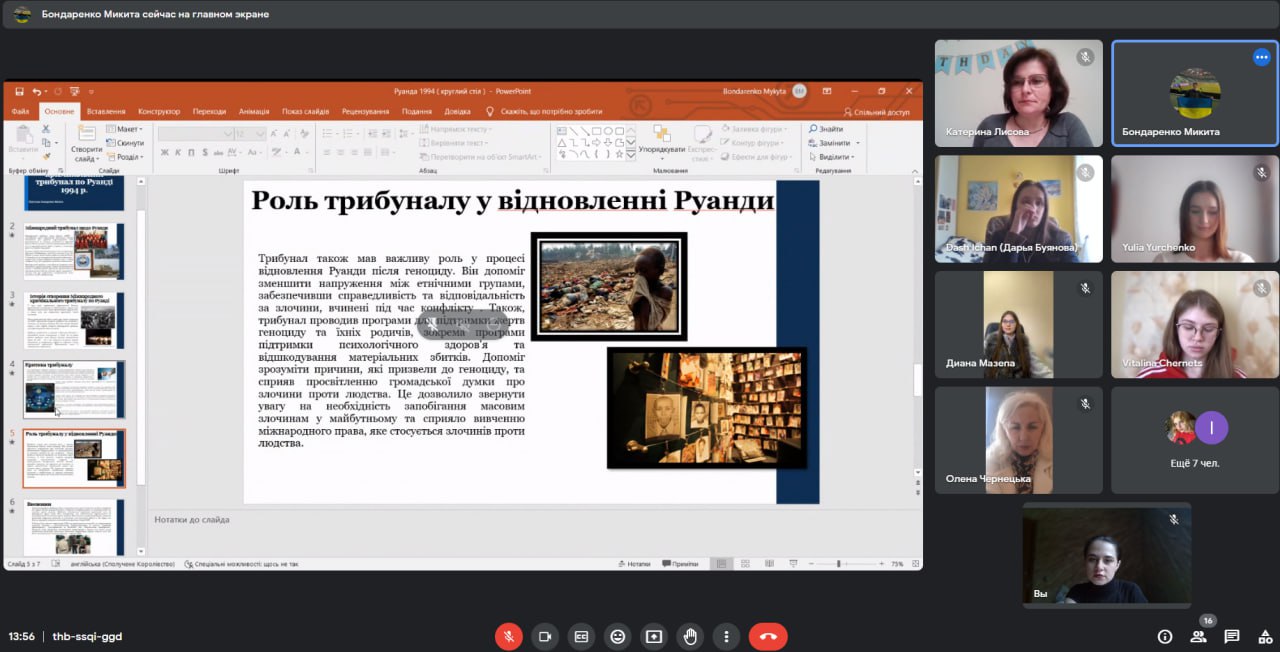This screenshot has height=652, width=1280.
Task: Select Катерина Лисова's video tile
Action: click(1019, 94)
